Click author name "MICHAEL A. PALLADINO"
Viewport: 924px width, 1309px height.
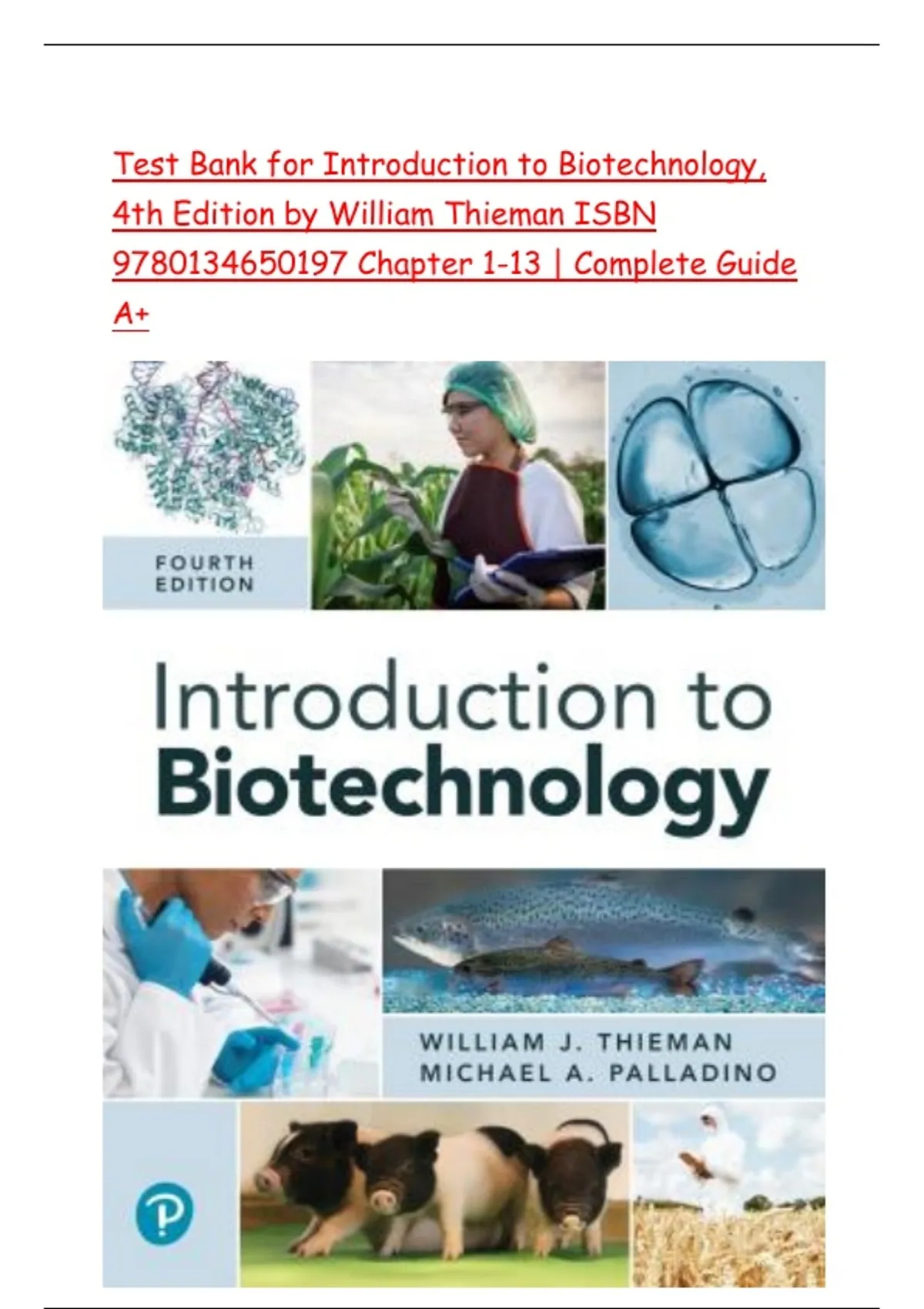[x=598, y=1073]
